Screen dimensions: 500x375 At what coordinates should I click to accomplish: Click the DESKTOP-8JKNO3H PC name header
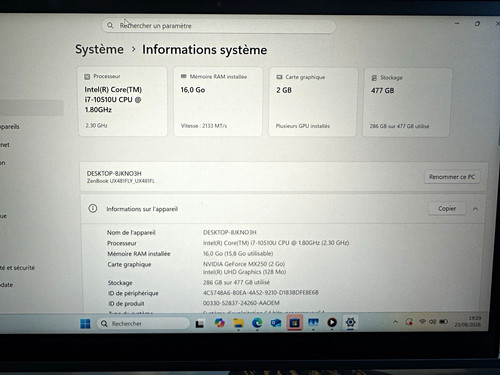(x=114, y=173)
